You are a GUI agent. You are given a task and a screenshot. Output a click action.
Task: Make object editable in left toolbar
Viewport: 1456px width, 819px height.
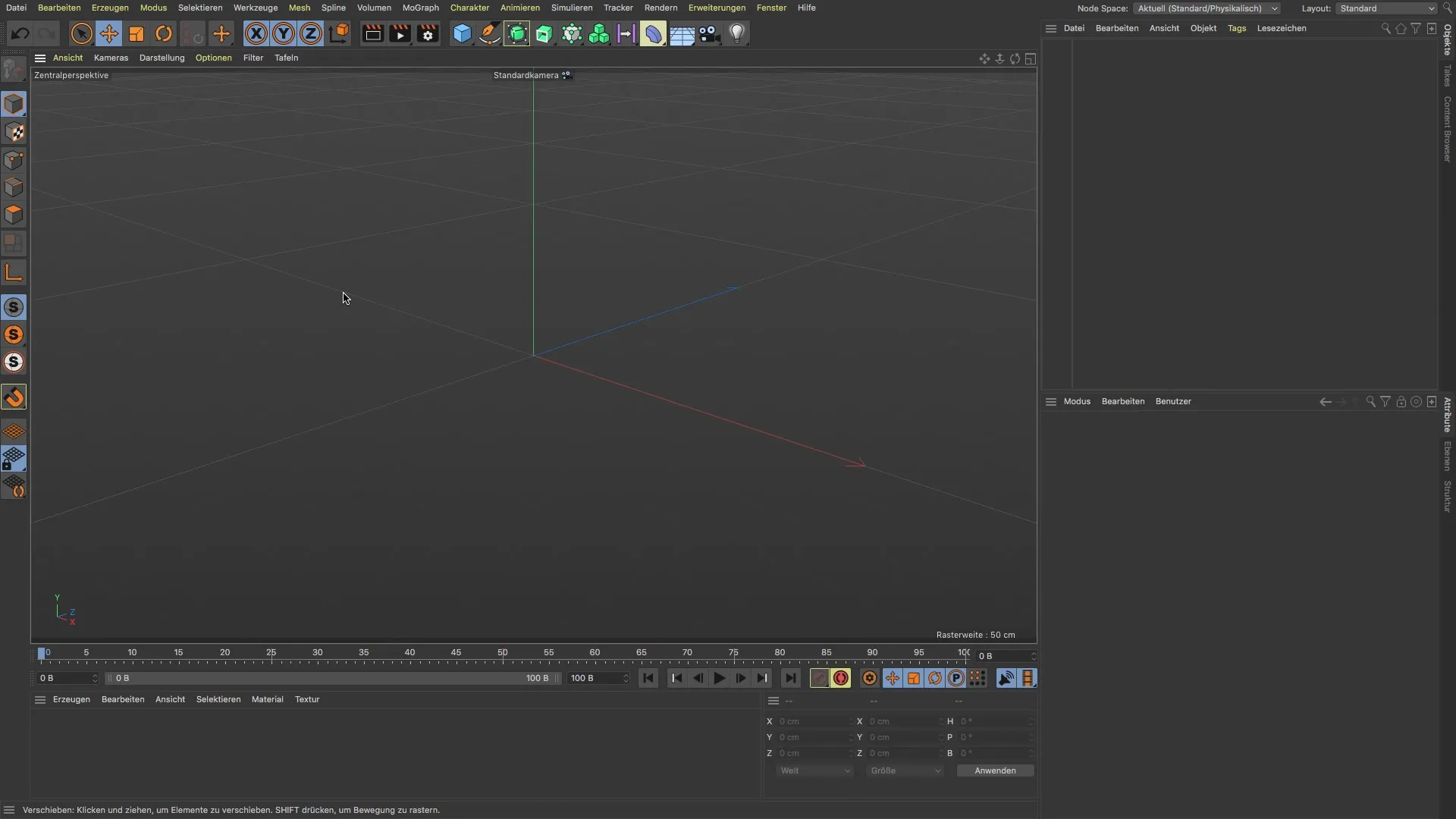point(14,70)
